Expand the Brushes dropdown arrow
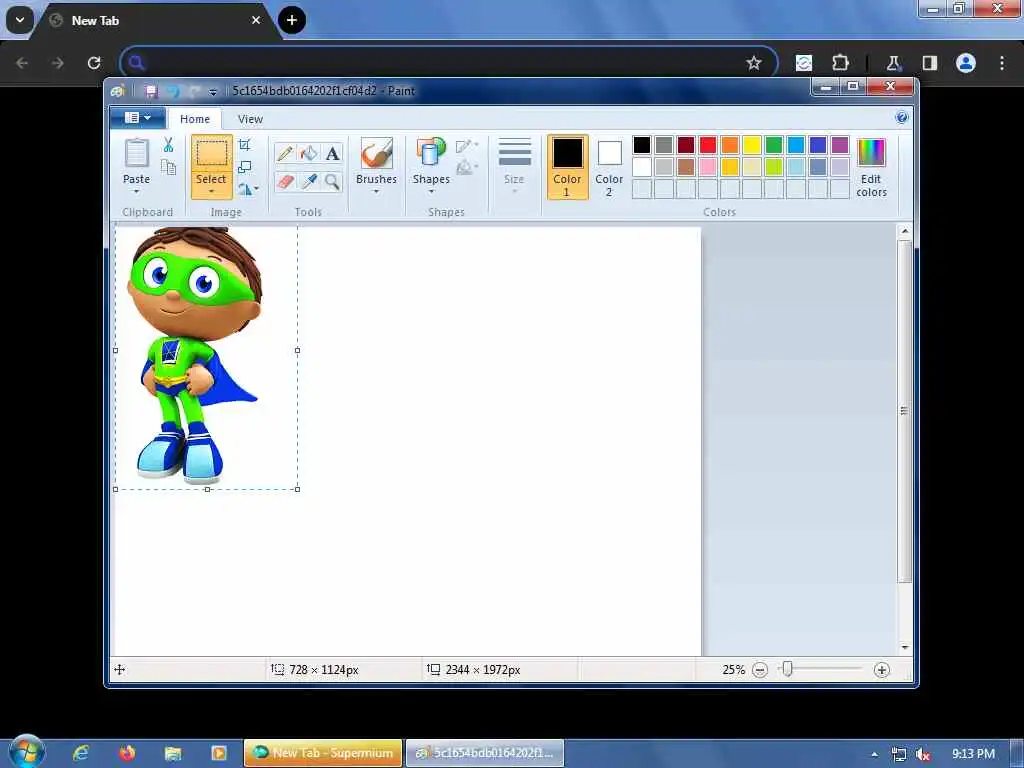Screen dimensions: 1024x768 coord(376,191)
